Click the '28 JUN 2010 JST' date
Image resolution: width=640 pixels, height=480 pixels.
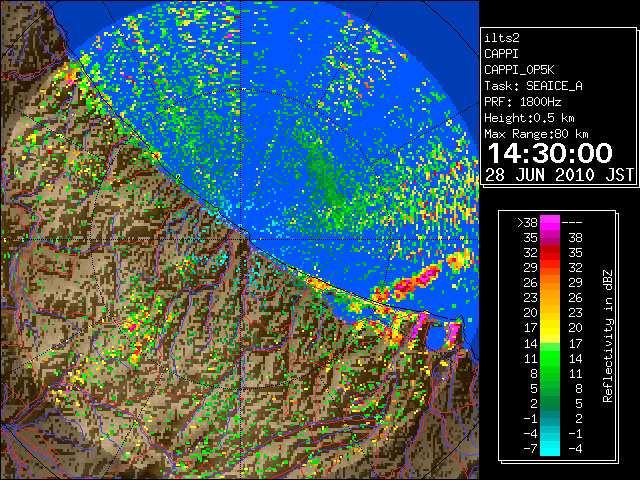tap(559, 175)
